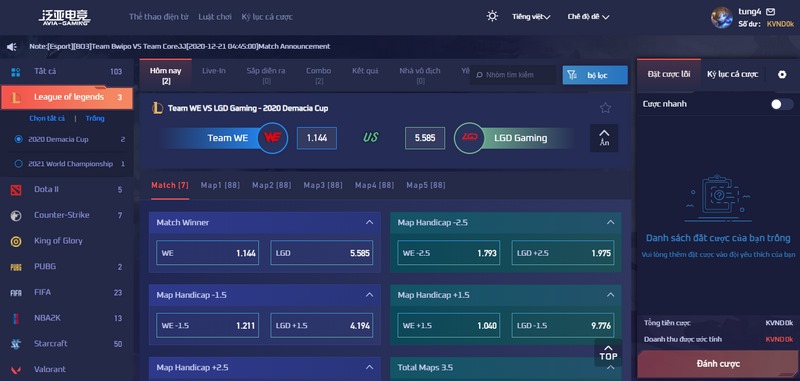The image size is (800, 381).
Task: Collapse match details with Ẩn button
Action: tap(604, 138)
